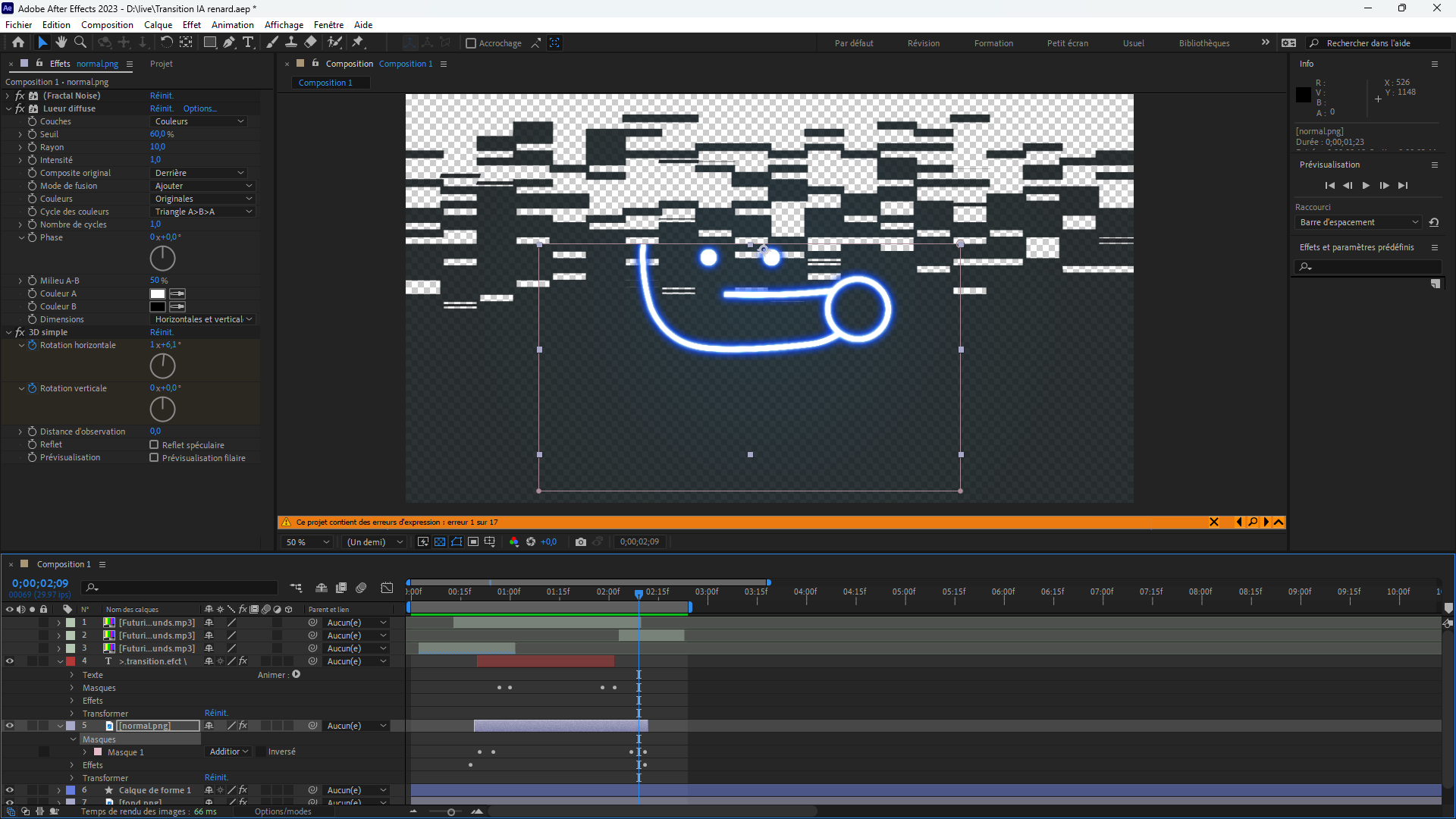This screenshot has height=819, width=1456.
Task: Click Réinit. for the Lueur diffuse effect
Action: (x=162, y=108)
